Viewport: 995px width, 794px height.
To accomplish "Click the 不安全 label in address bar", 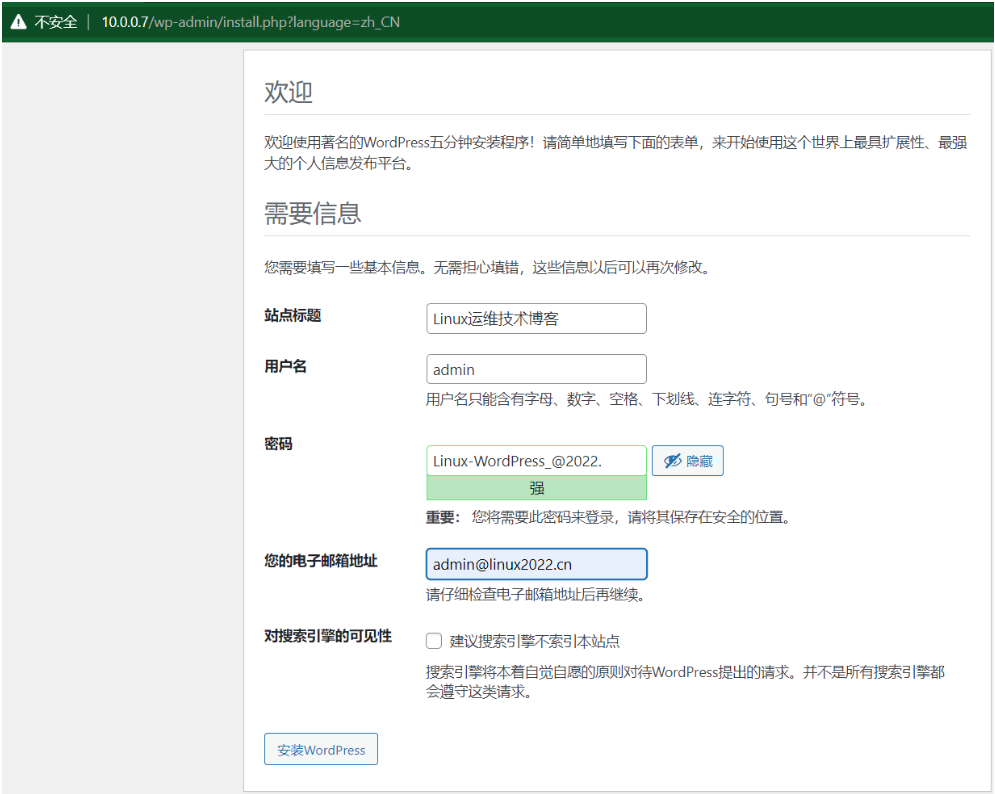I will (x=56, y=22).
